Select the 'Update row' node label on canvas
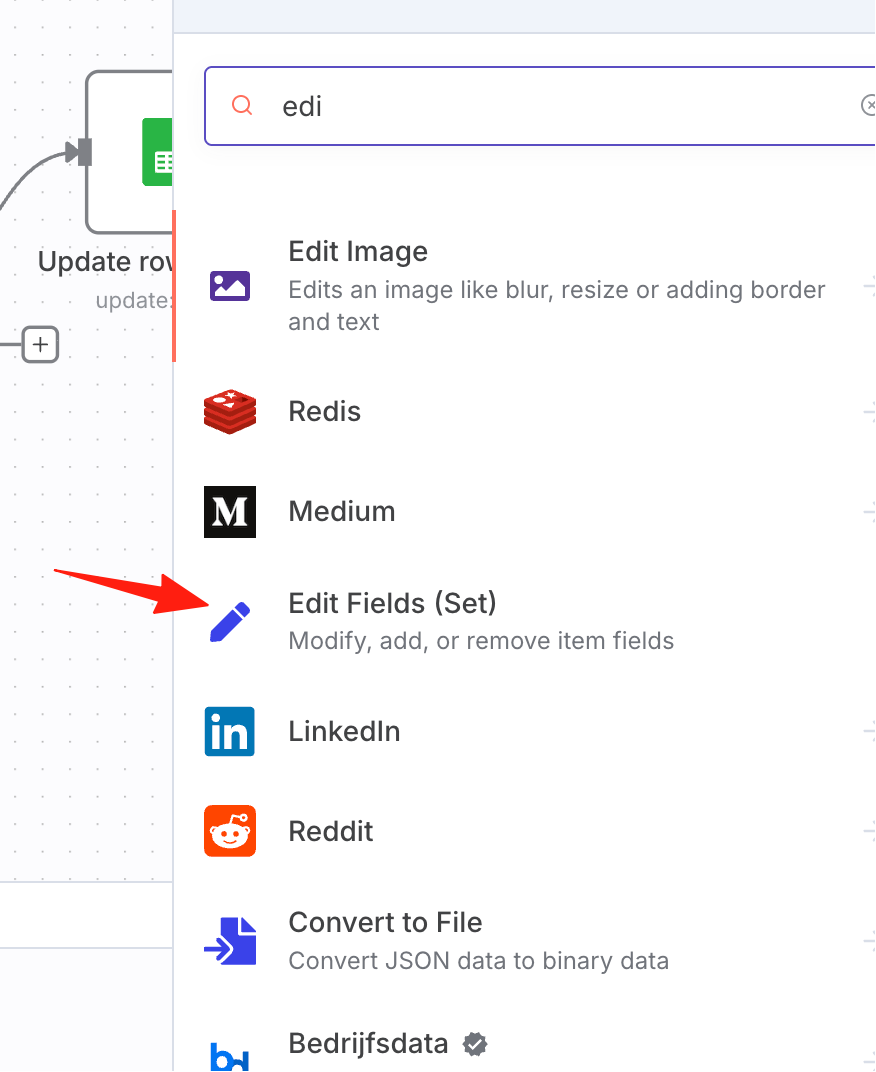Viewport: 876px width, 1072px height. [105, 262]
